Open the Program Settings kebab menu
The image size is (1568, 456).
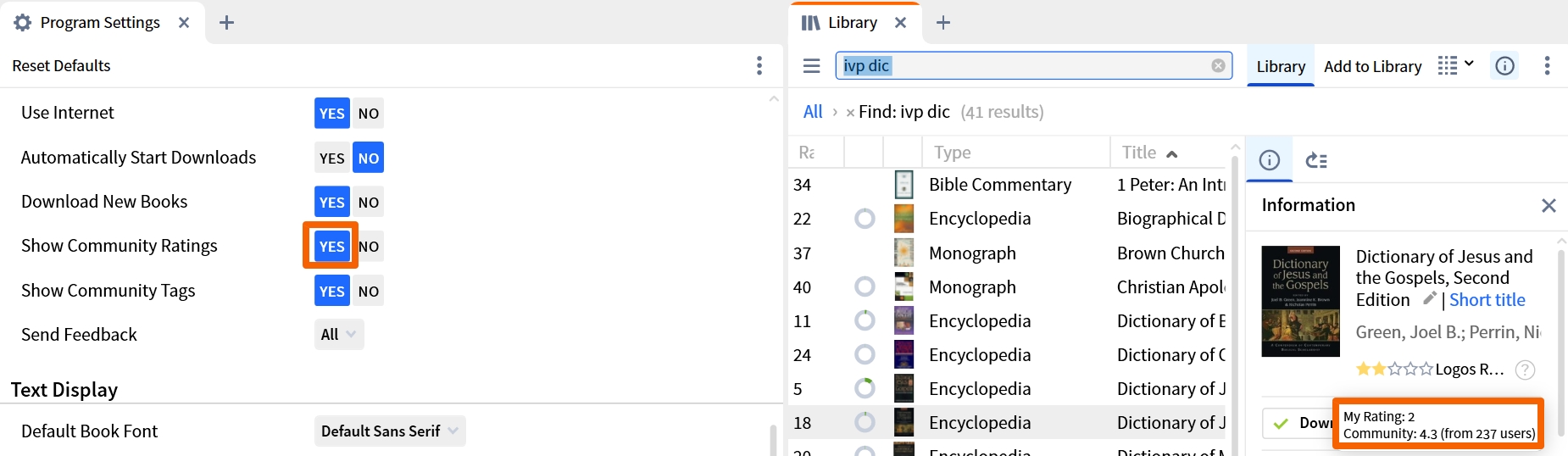(x=759, y=66)
